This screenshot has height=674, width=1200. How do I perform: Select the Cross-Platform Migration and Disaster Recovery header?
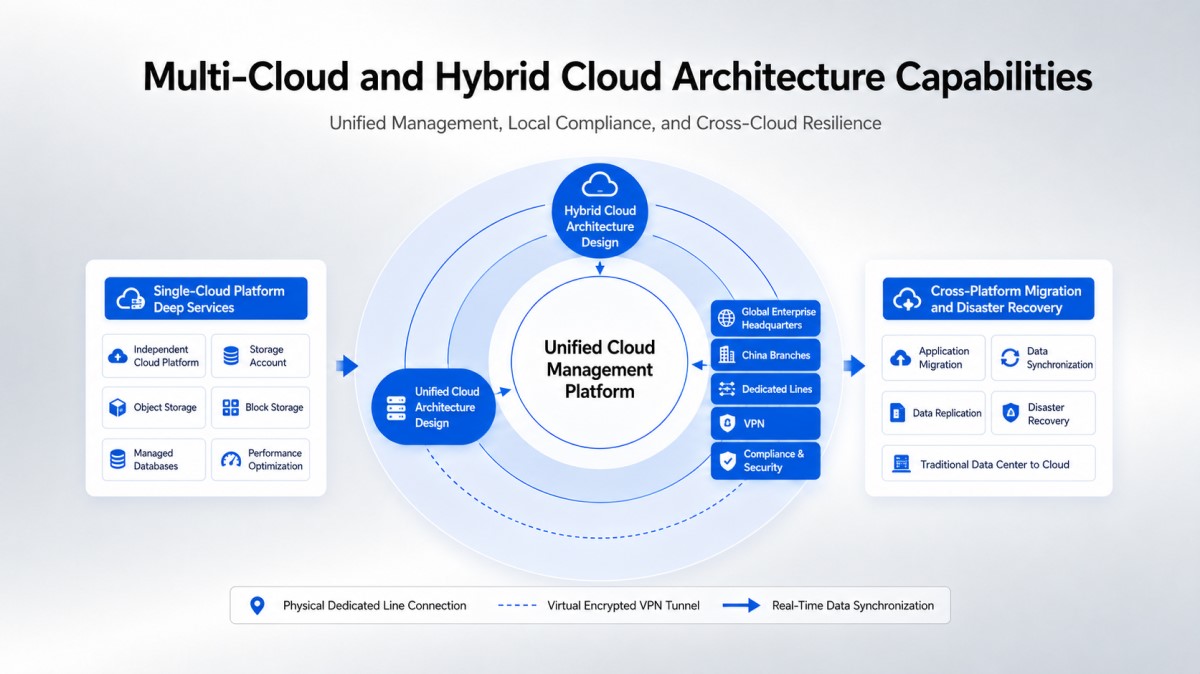988,298
